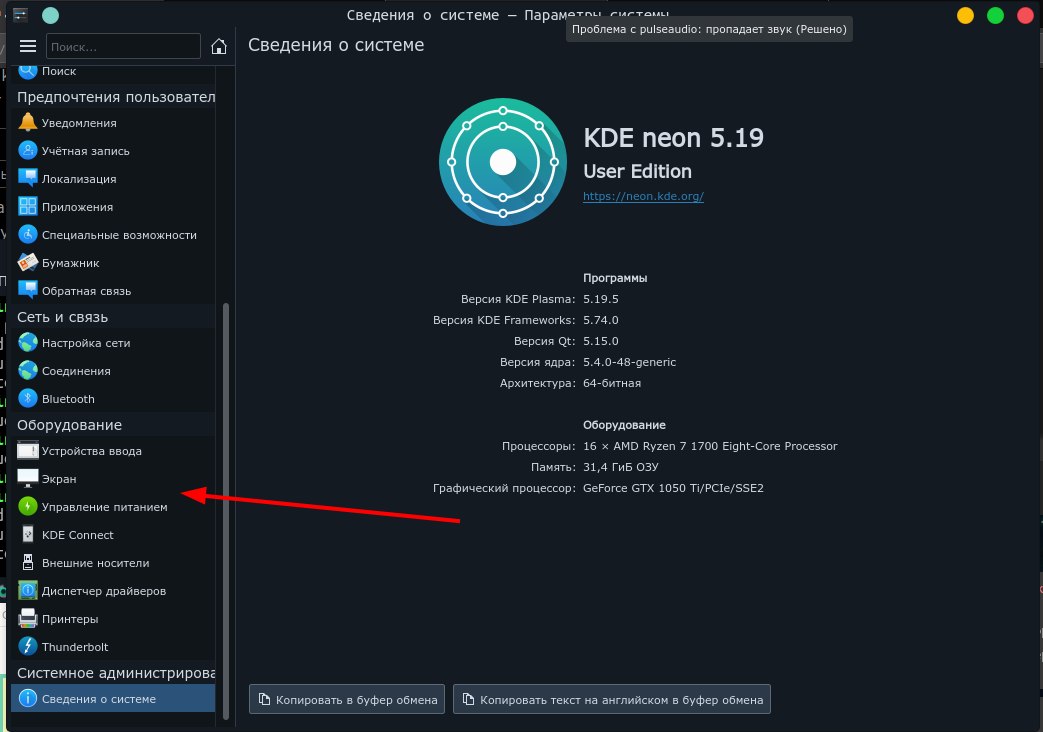The width and height of the screenshot is (1043, 732).
Task: Click the Диспетчер драйверов icon
Action: pos(27,590)
